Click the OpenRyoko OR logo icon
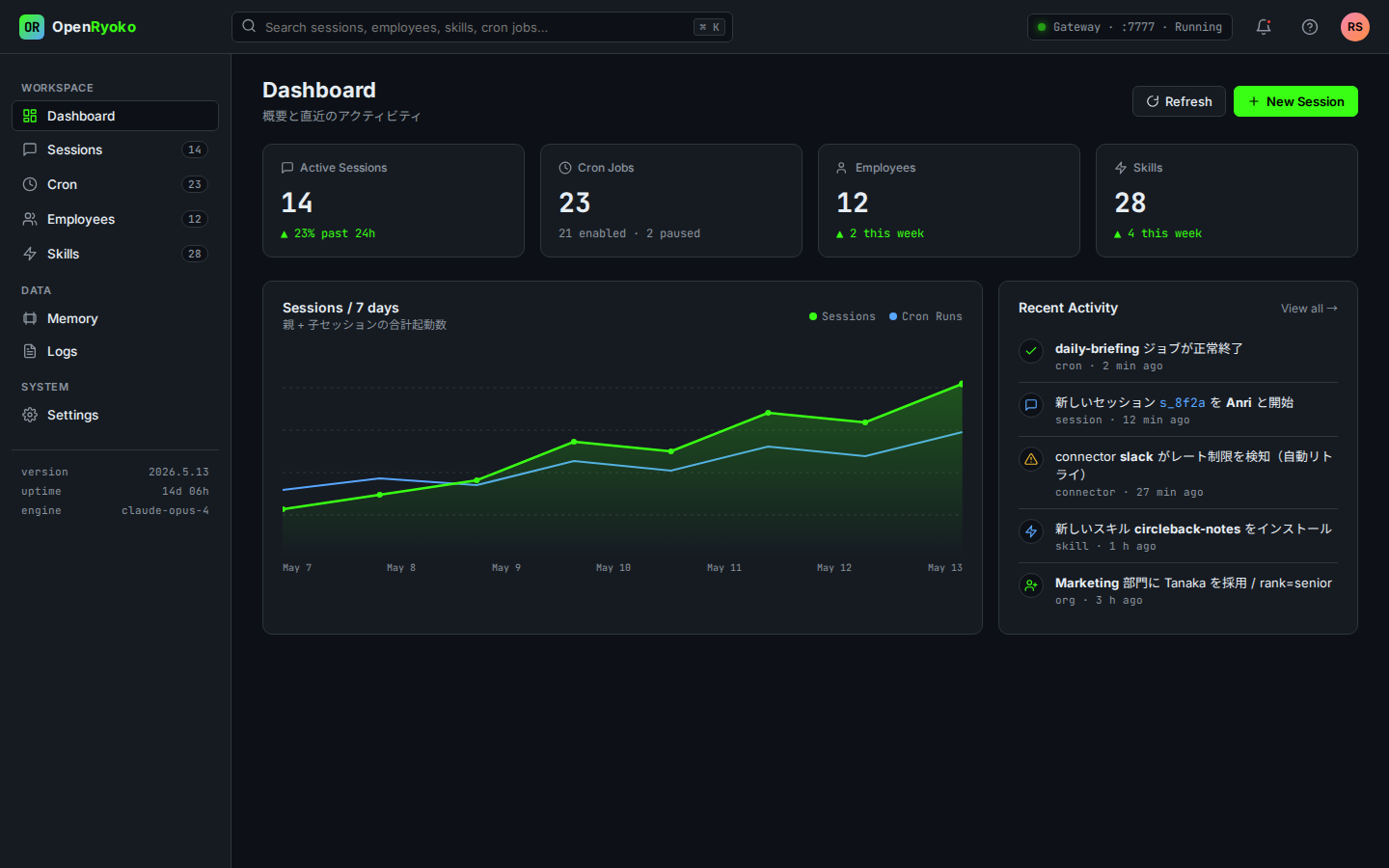 tap(32, 27)
